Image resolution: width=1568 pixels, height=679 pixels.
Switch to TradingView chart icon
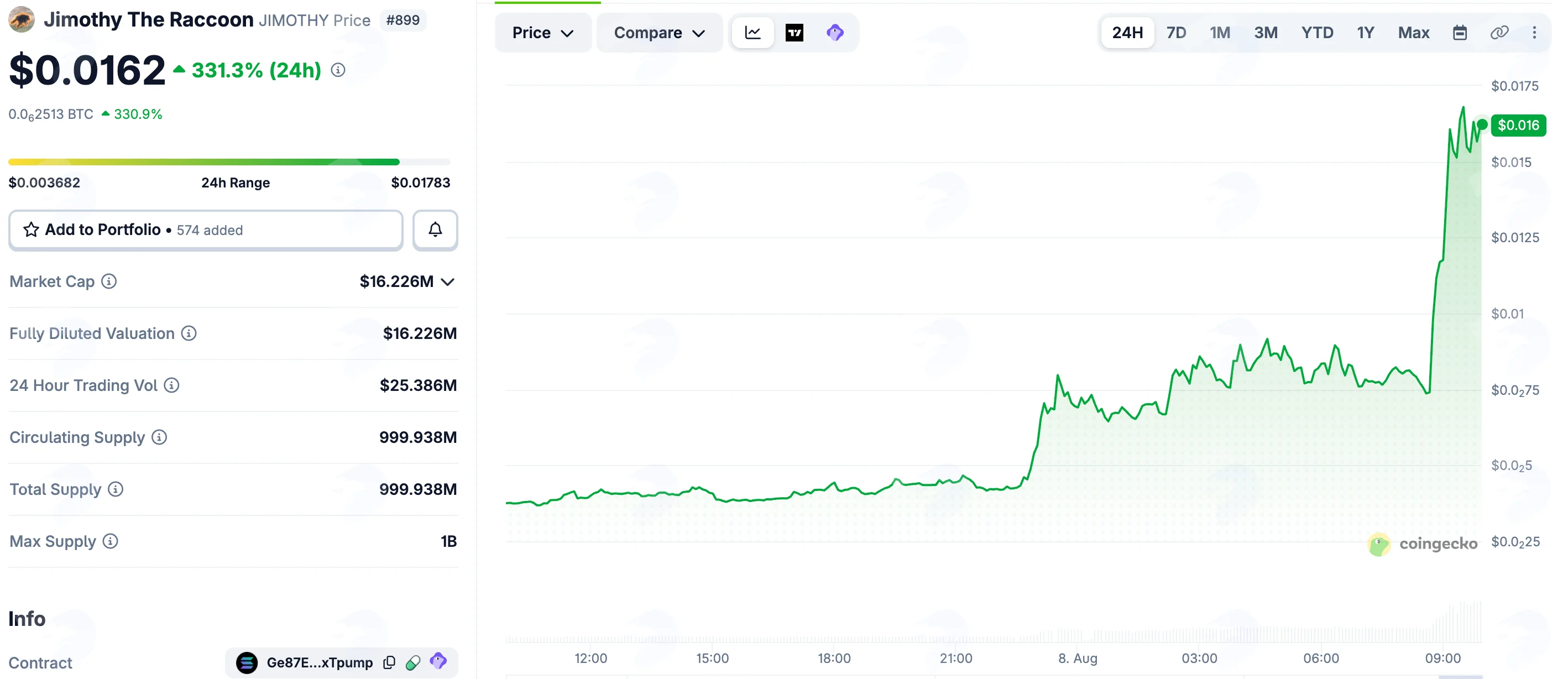794,32
